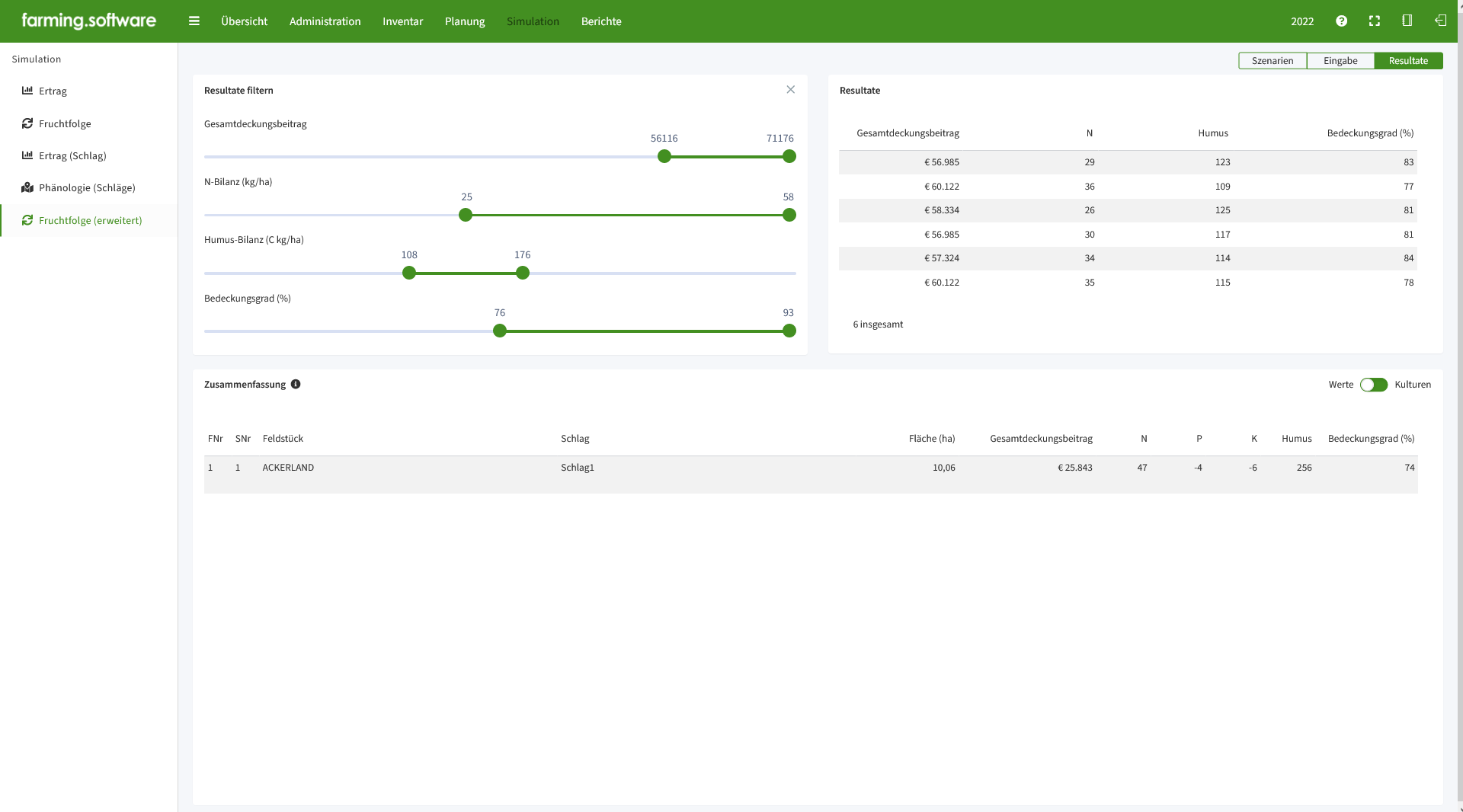Select result row with € 58.334
Screen dimensions: 1463x812
pos(1128,210)
